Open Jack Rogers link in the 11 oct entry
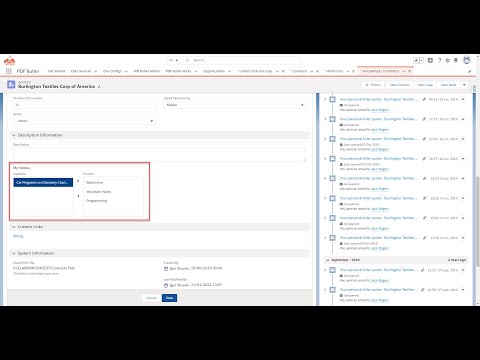This screenshot has width=480, height=360. (380, 110)
